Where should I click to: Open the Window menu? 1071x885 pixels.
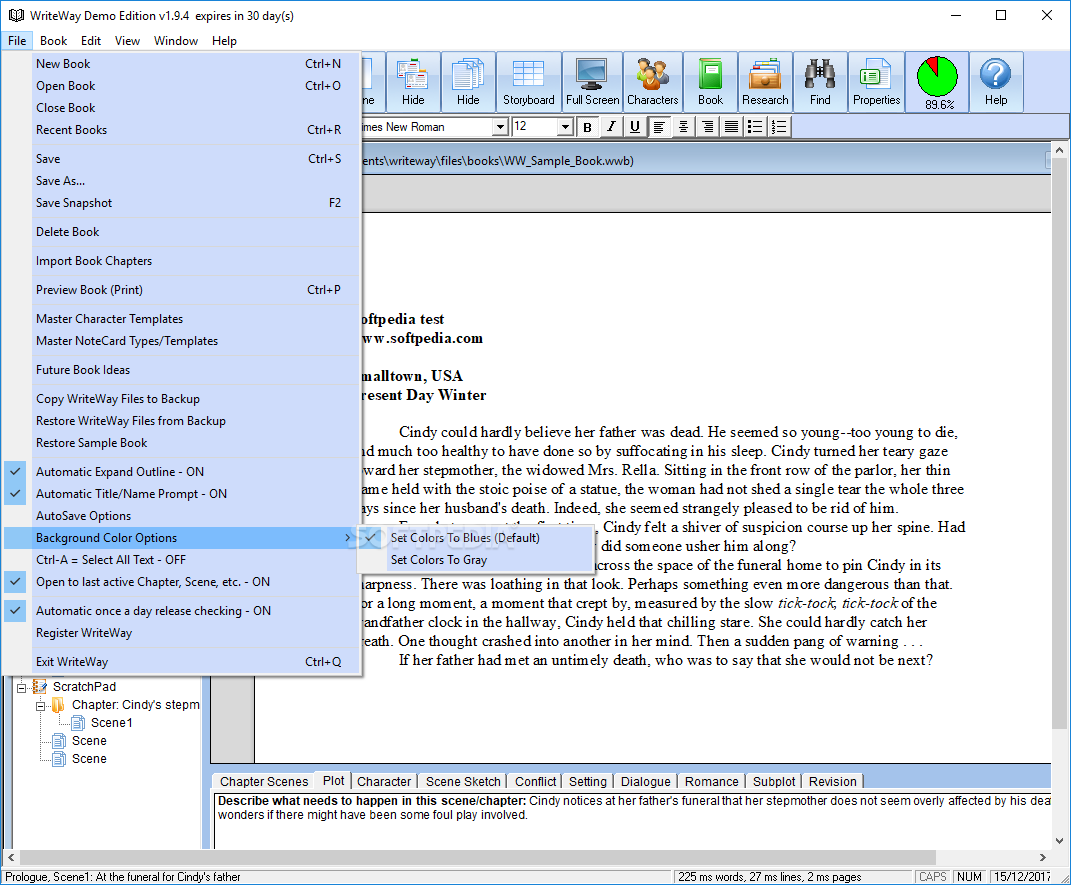pos(176,41)
